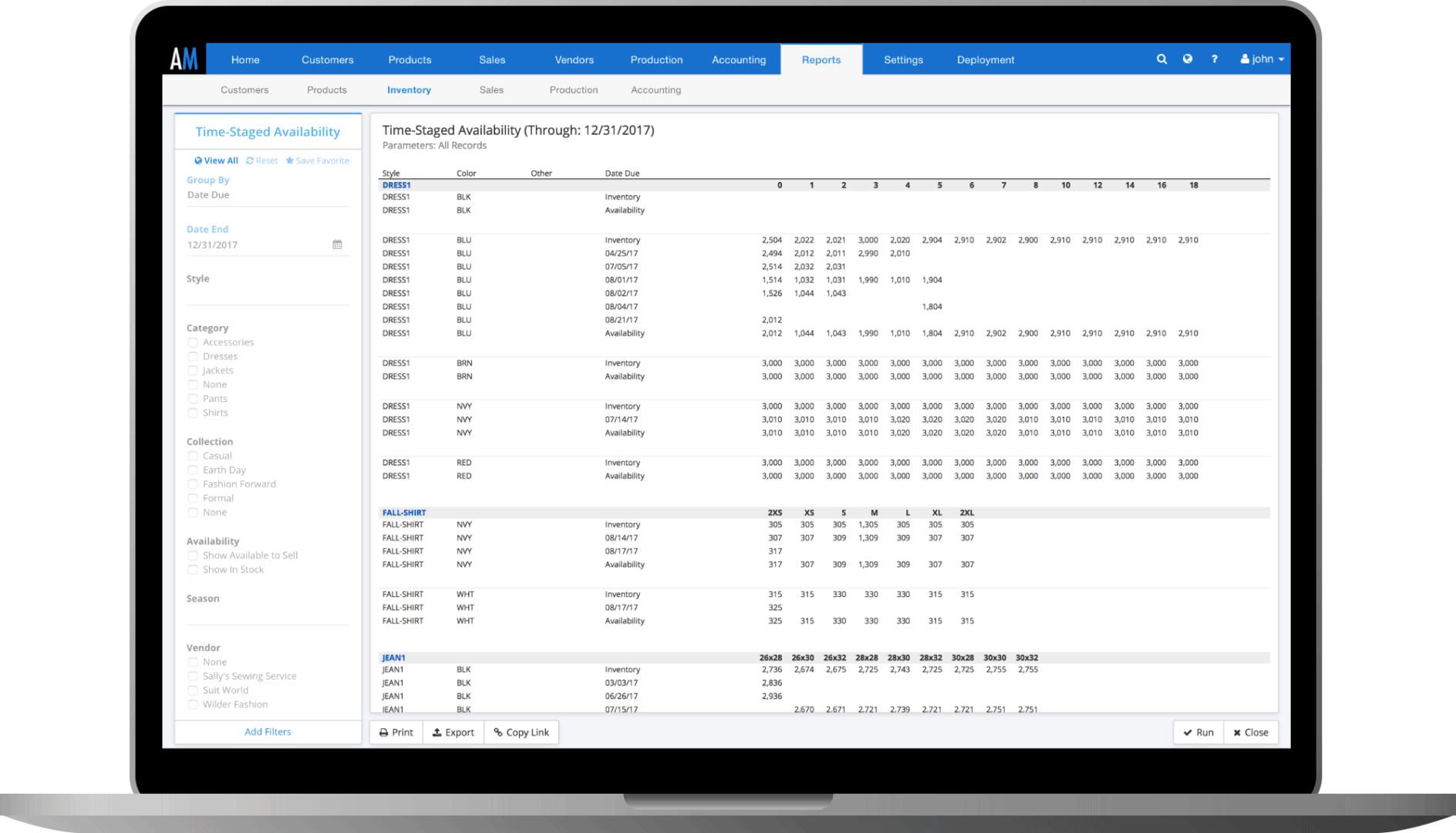This screenshot has width=1456, height=833.
Task: Open the Date End calendar icon
Action: (337, 245)
